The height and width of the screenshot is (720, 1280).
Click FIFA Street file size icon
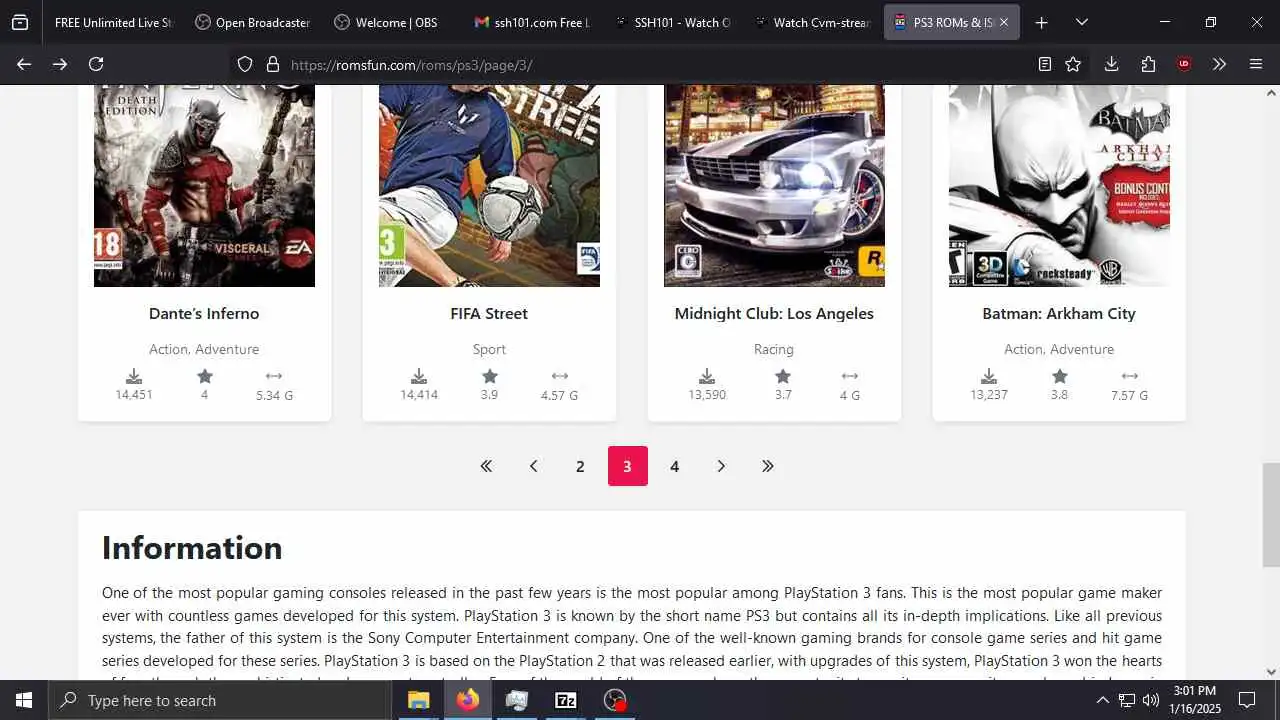click(x=560, y=376)
